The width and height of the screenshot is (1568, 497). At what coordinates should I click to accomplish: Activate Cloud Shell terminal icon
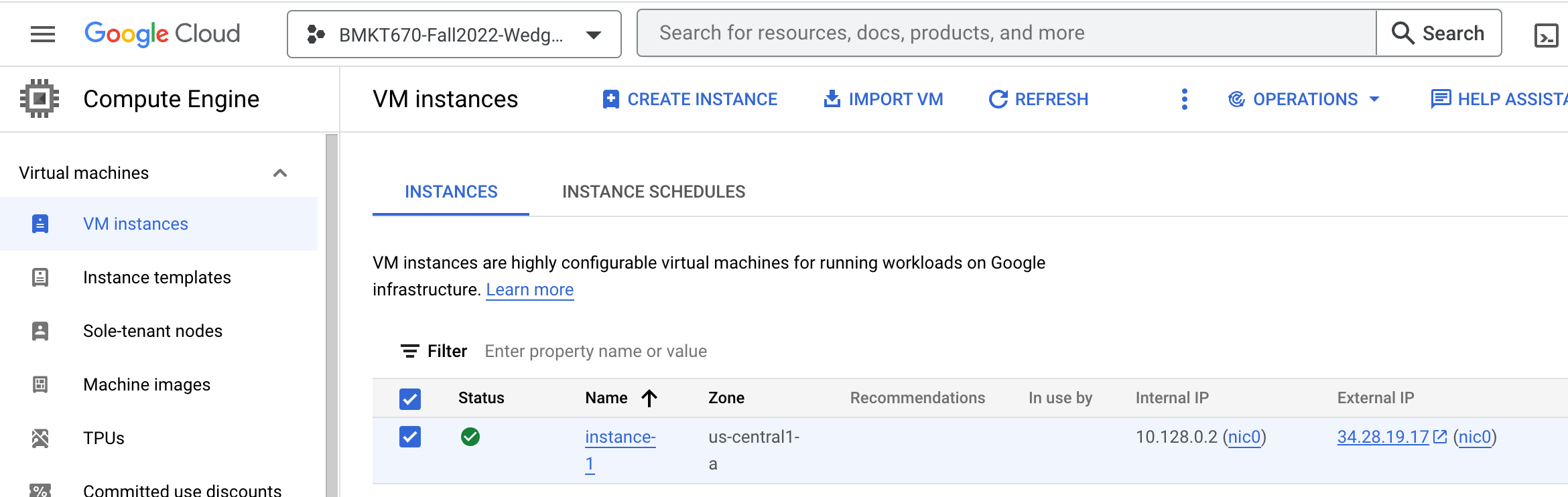1546,35
